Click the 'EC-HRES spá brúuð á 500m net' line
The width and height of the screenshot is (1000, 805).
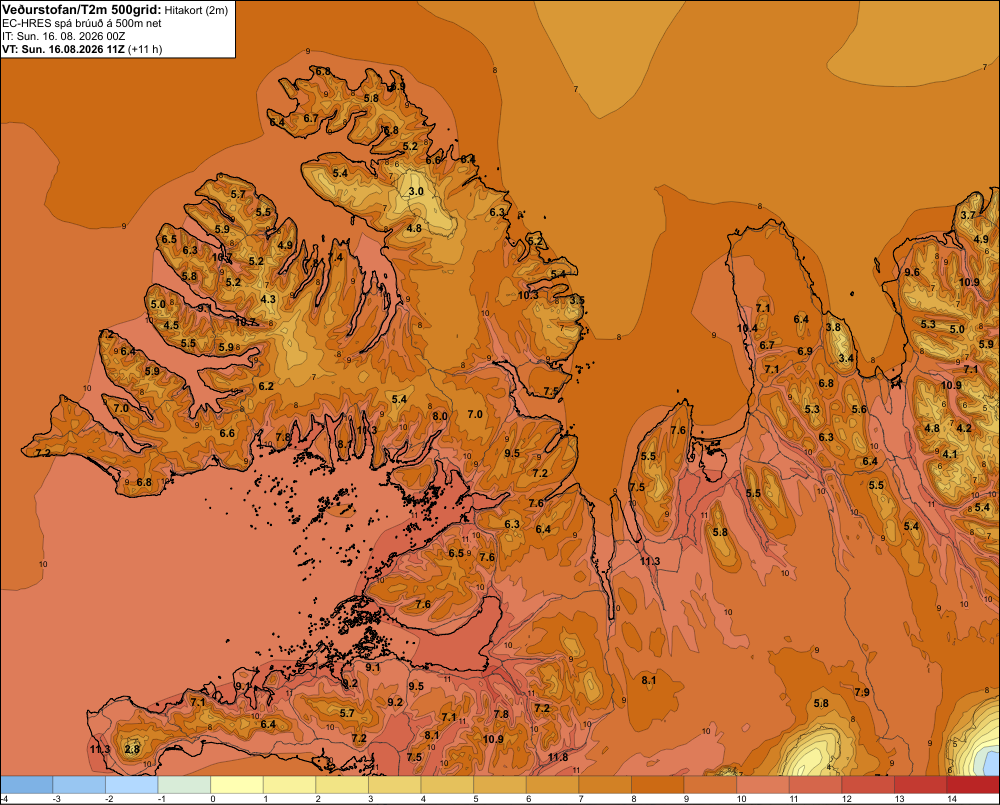pos(82,23)
